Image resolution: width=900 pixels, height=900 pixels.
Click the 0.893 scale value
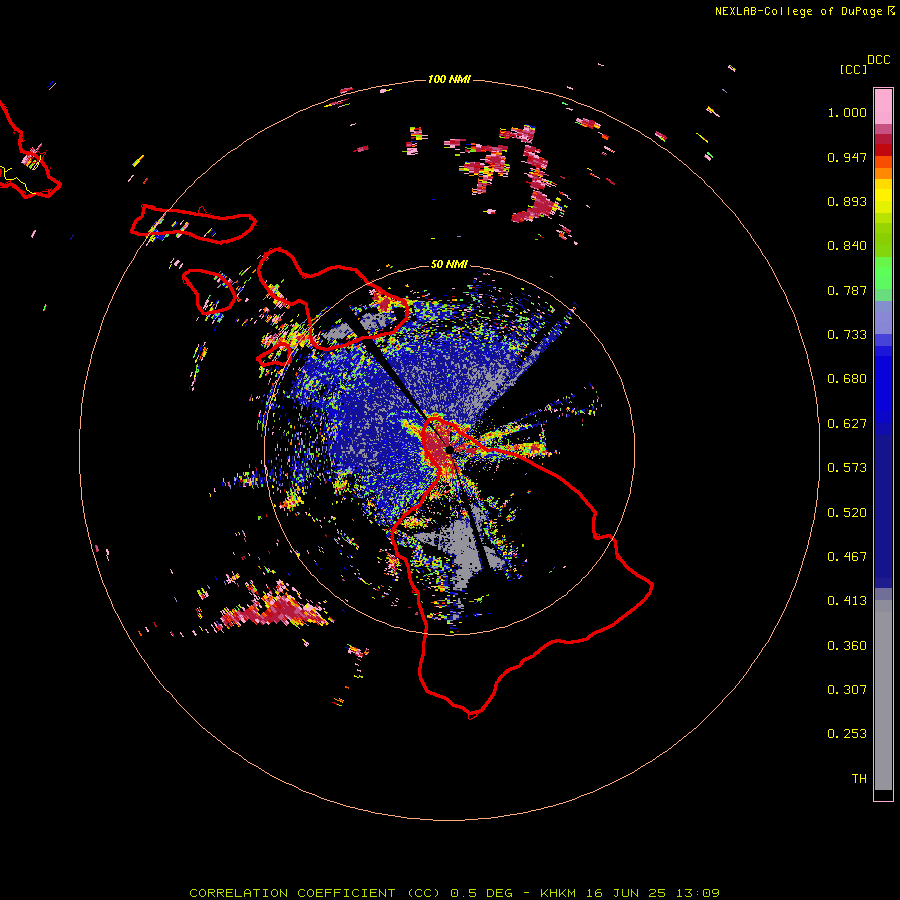(847, 201)
